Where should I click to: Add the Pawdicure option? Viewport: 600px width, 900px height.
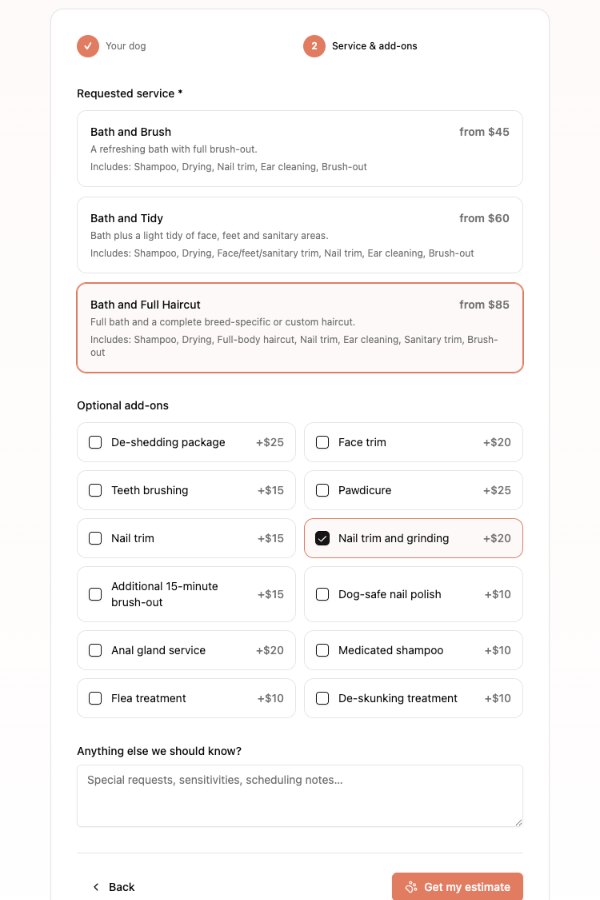coord(323,490)
